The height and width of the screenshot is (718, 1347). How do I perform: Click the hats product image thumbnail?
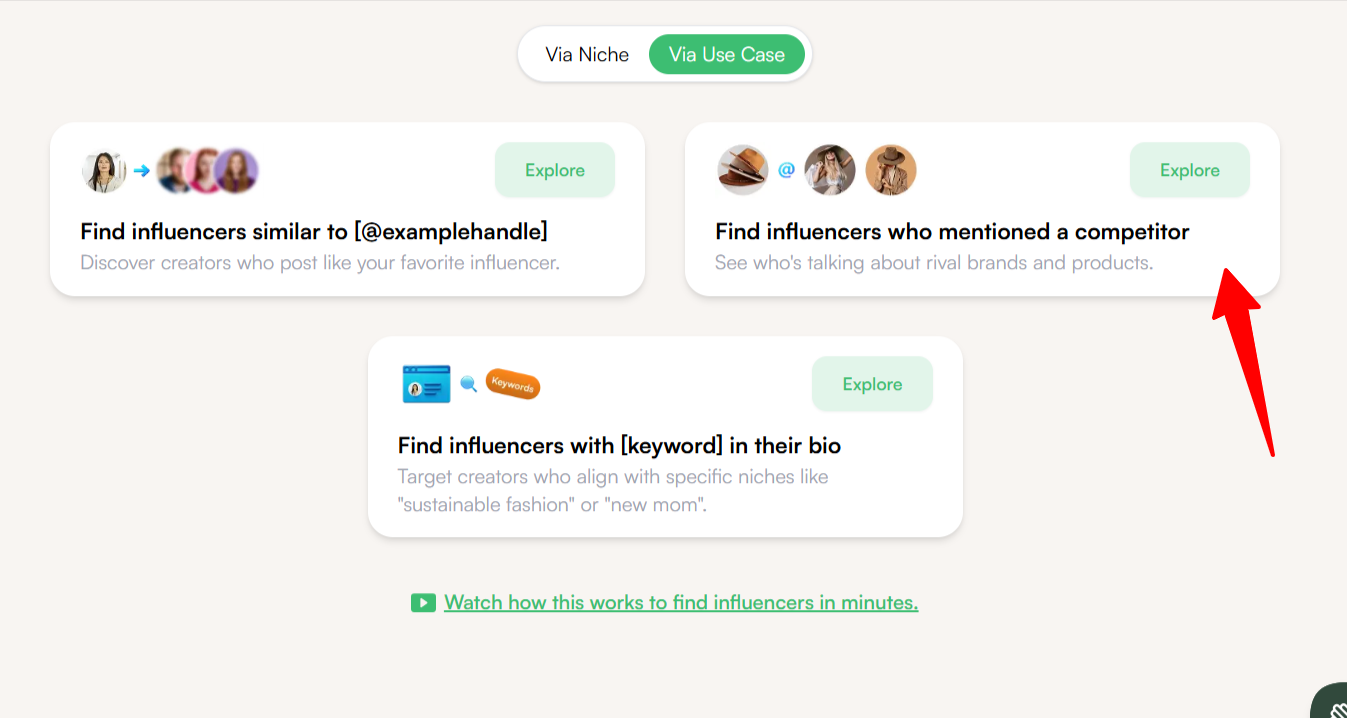tap(743, 170)
